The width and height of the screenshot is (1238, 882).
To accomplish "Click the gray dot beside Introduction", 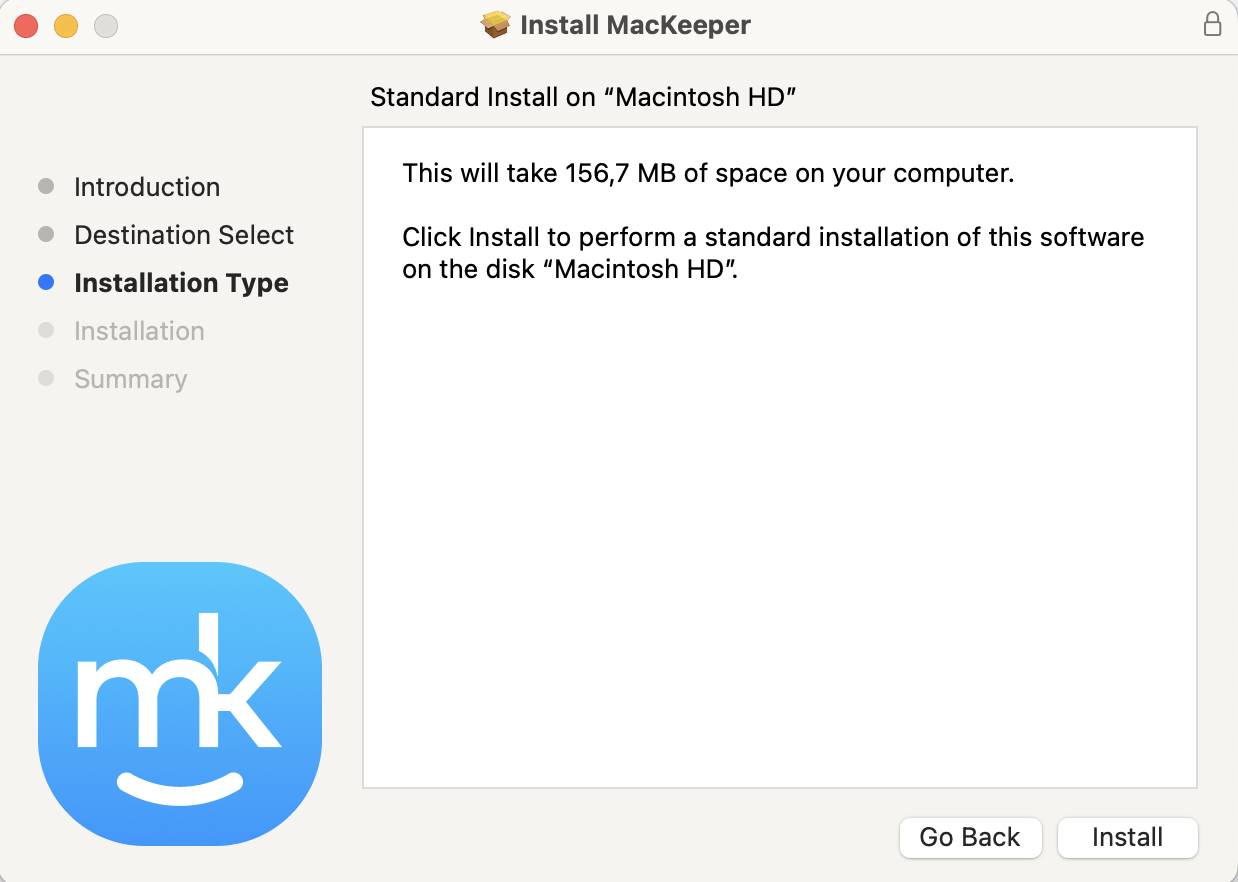I will [x=46, y=186].
